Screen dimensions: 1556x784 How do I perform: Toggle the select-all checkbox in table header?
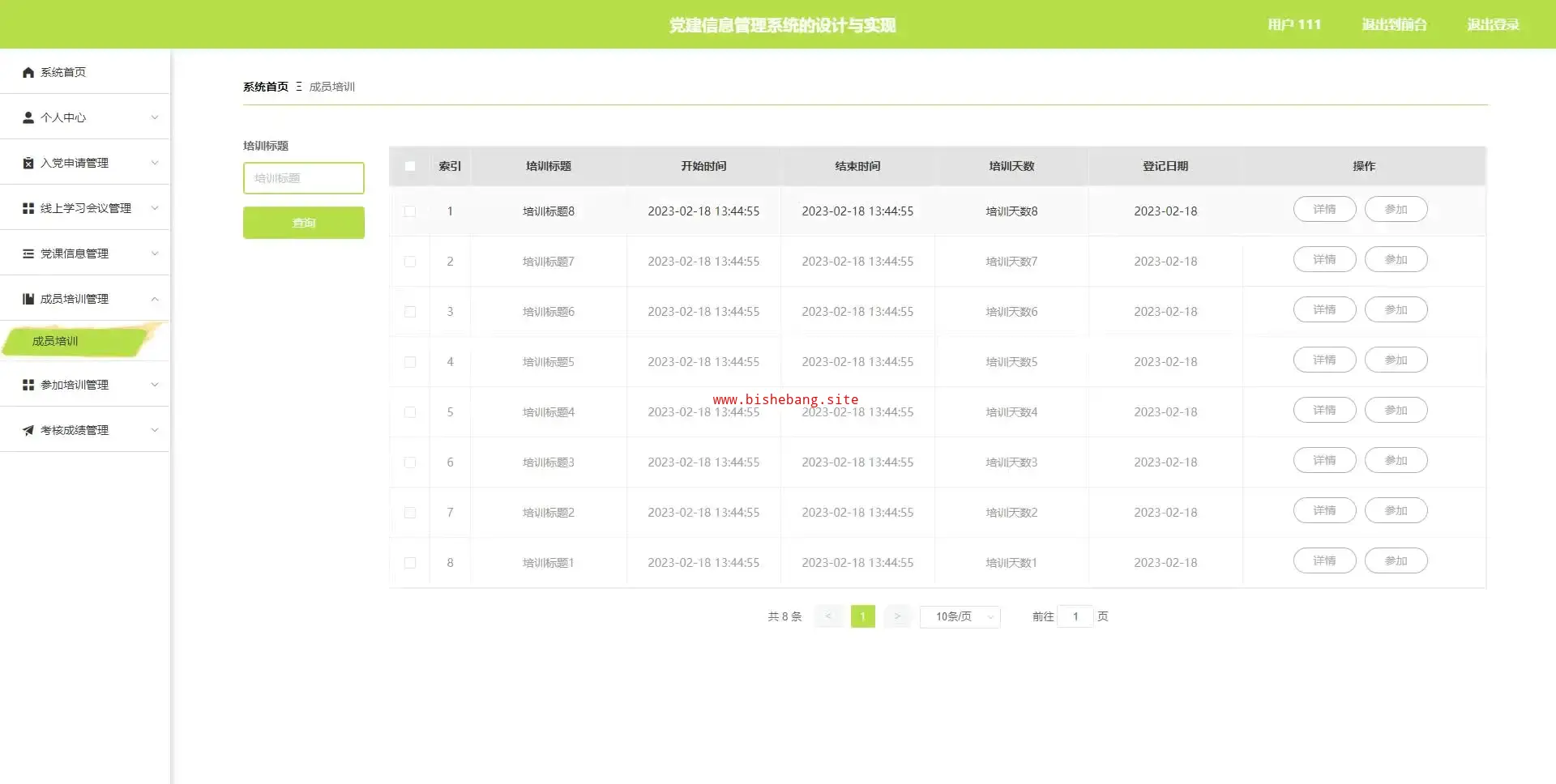(x=410, y=166)
